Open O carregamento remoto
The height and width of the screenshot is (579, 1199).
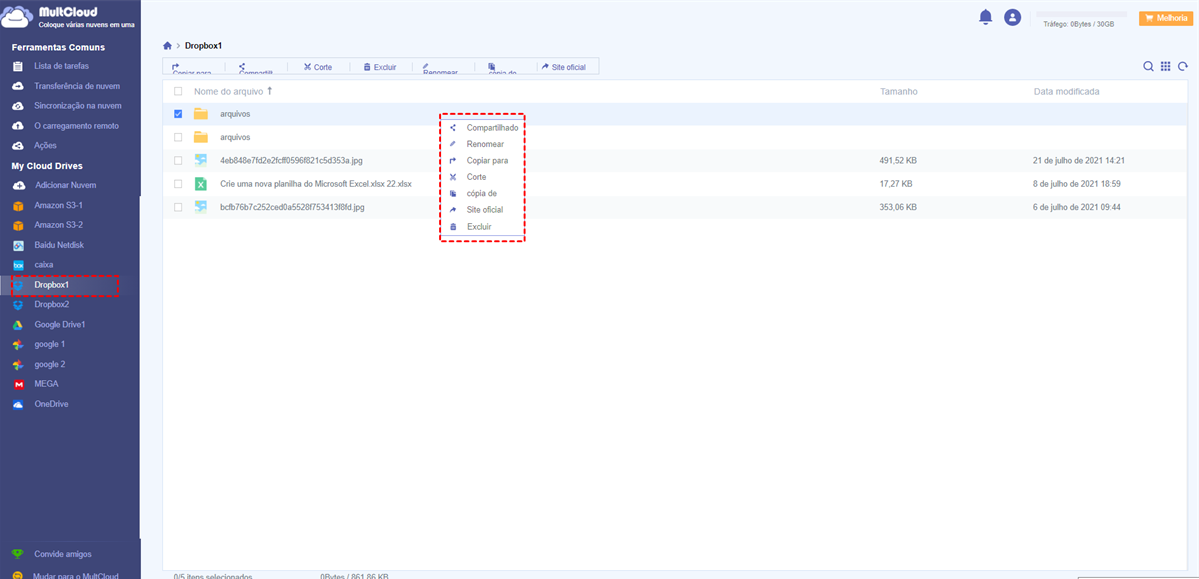76,125
